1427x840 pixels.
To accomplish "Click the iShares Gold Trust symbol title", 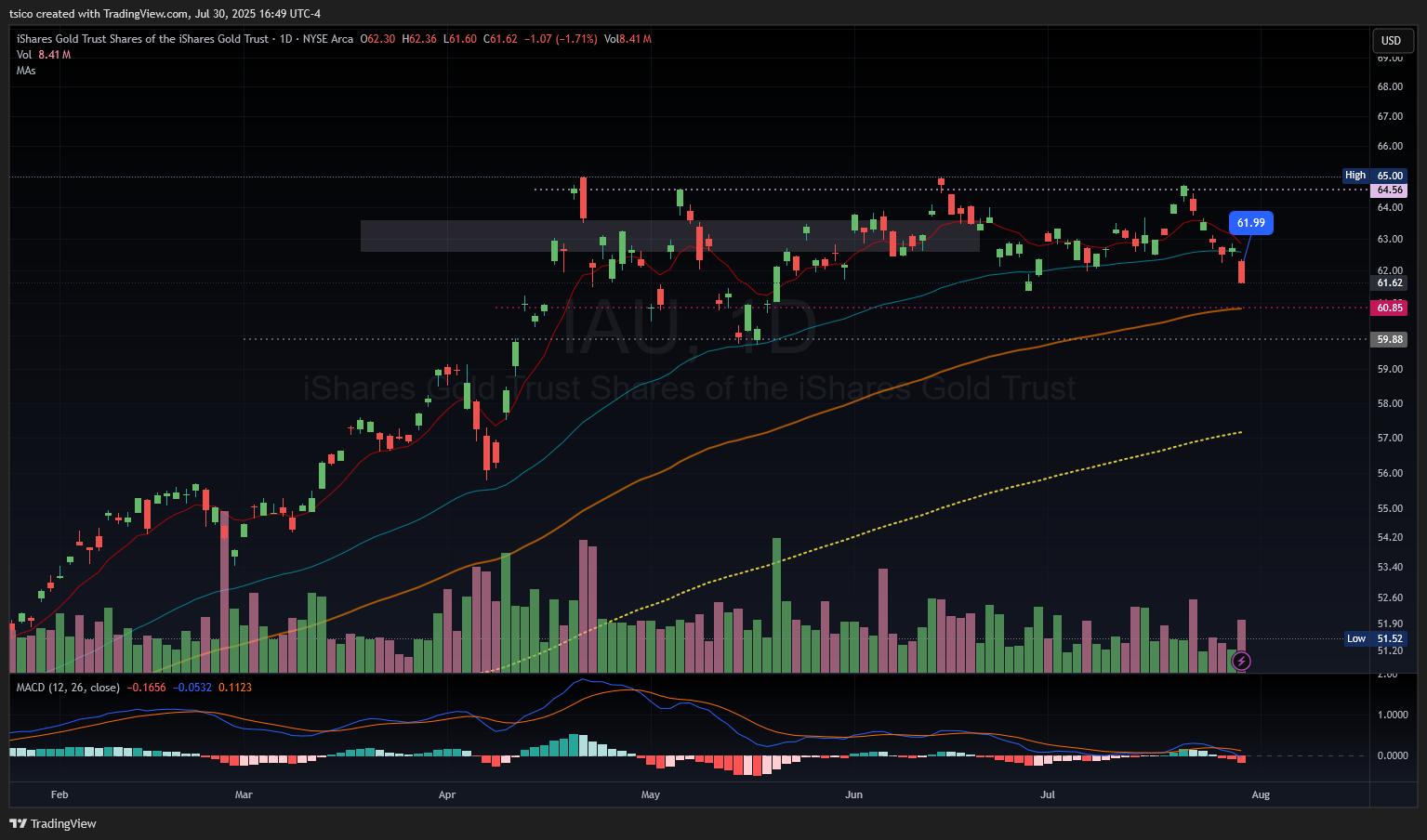I will pos(143,39).
